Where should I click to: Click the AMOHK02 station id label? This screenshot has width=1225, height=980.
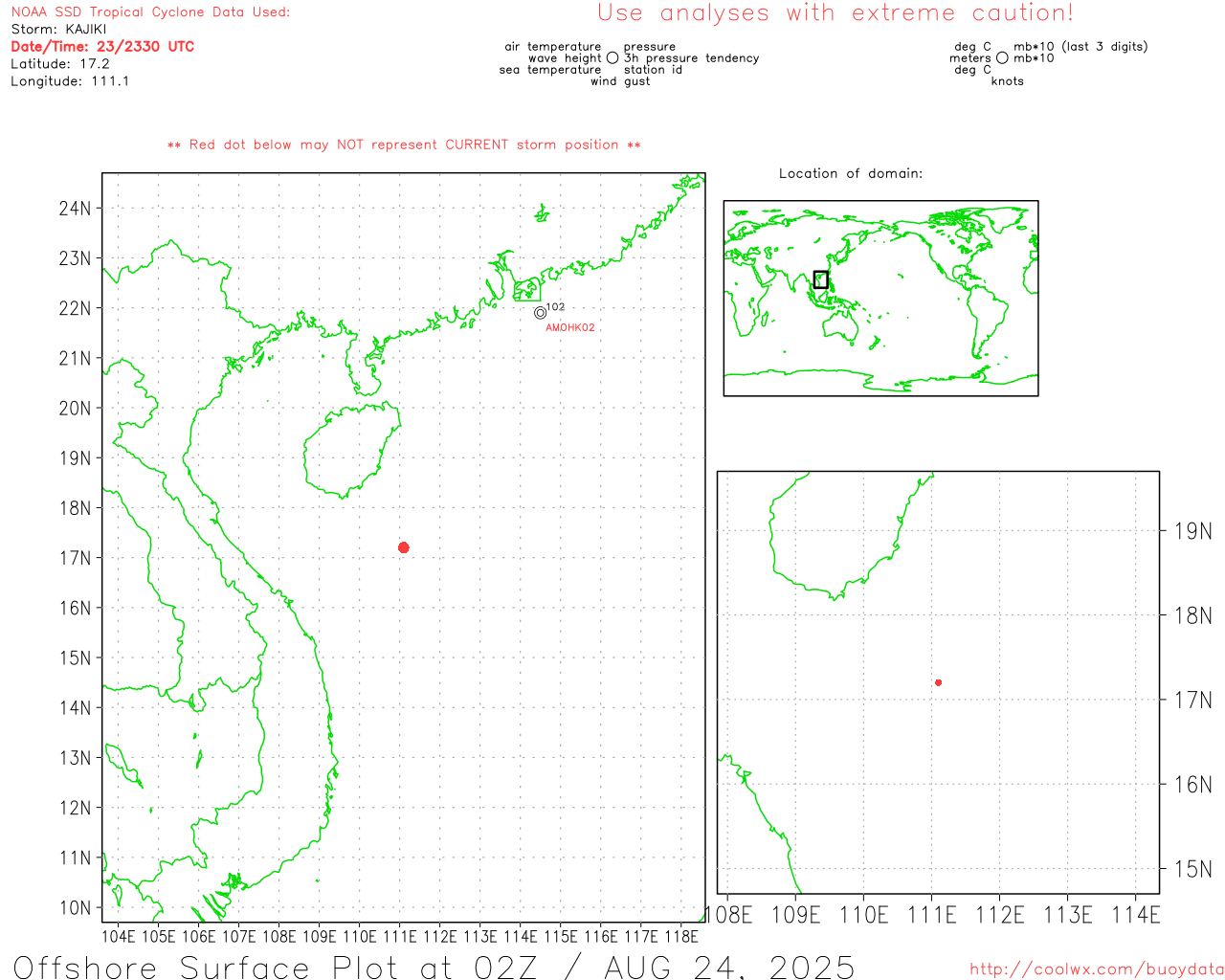pyautogui.click(x=570, y=327)
